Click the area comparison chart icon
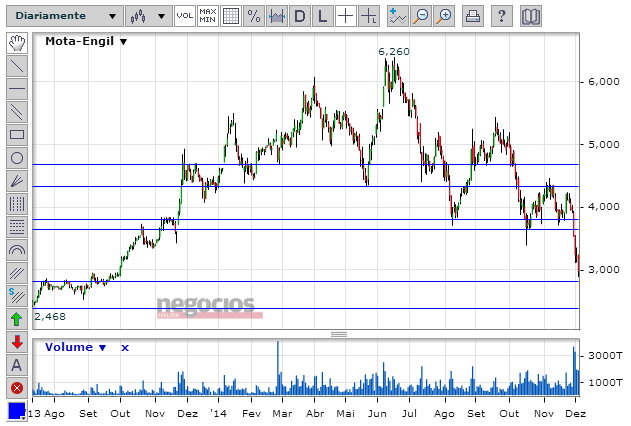631x426 pixels. point(277,16)
